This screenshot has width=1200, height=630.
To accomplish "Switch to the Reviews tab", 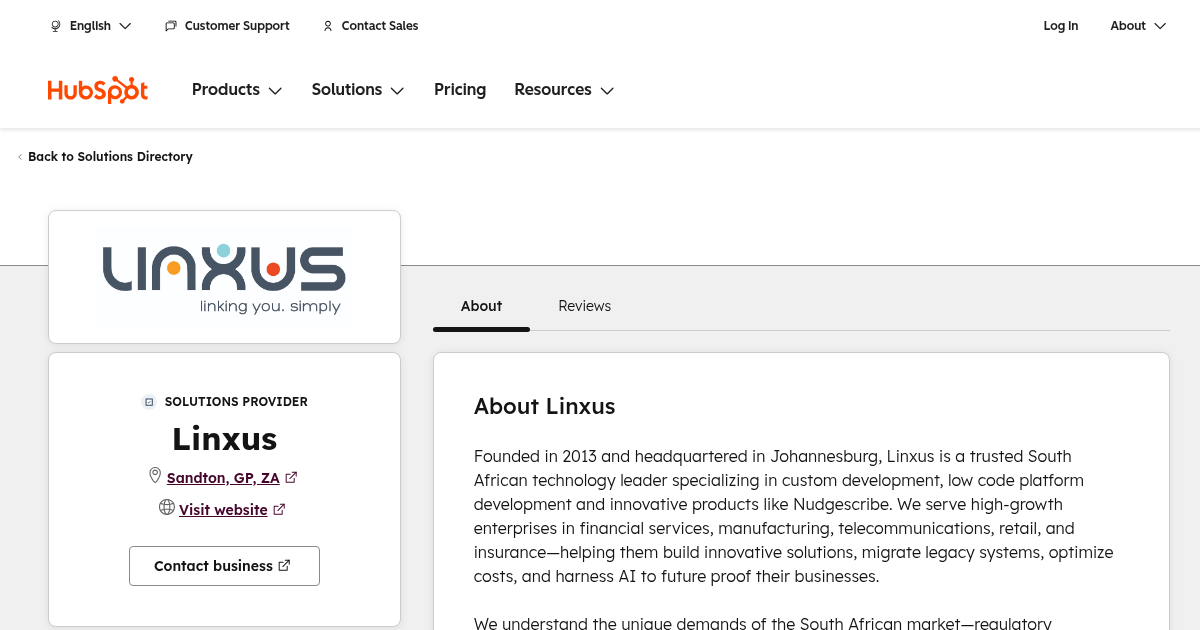I will click(x=584, y=306).
